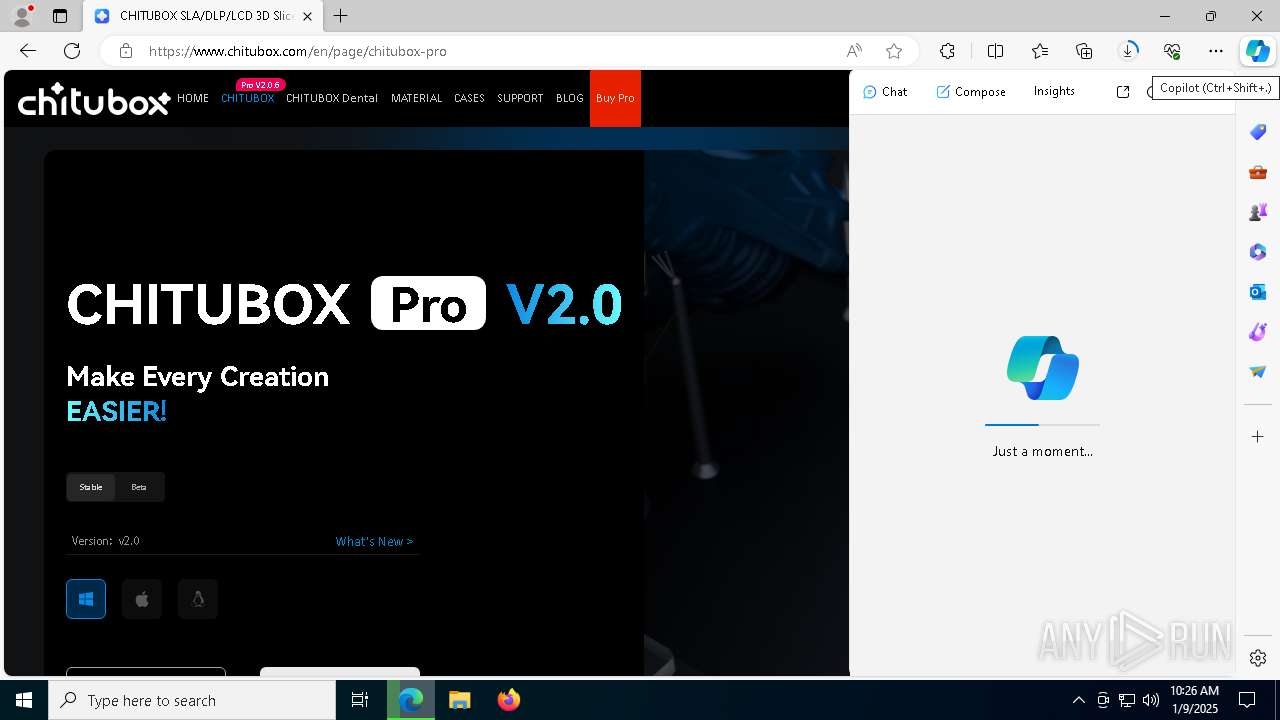Launch Firefox from the taskbar
The image size is (1280, 720).
point(509,700)
